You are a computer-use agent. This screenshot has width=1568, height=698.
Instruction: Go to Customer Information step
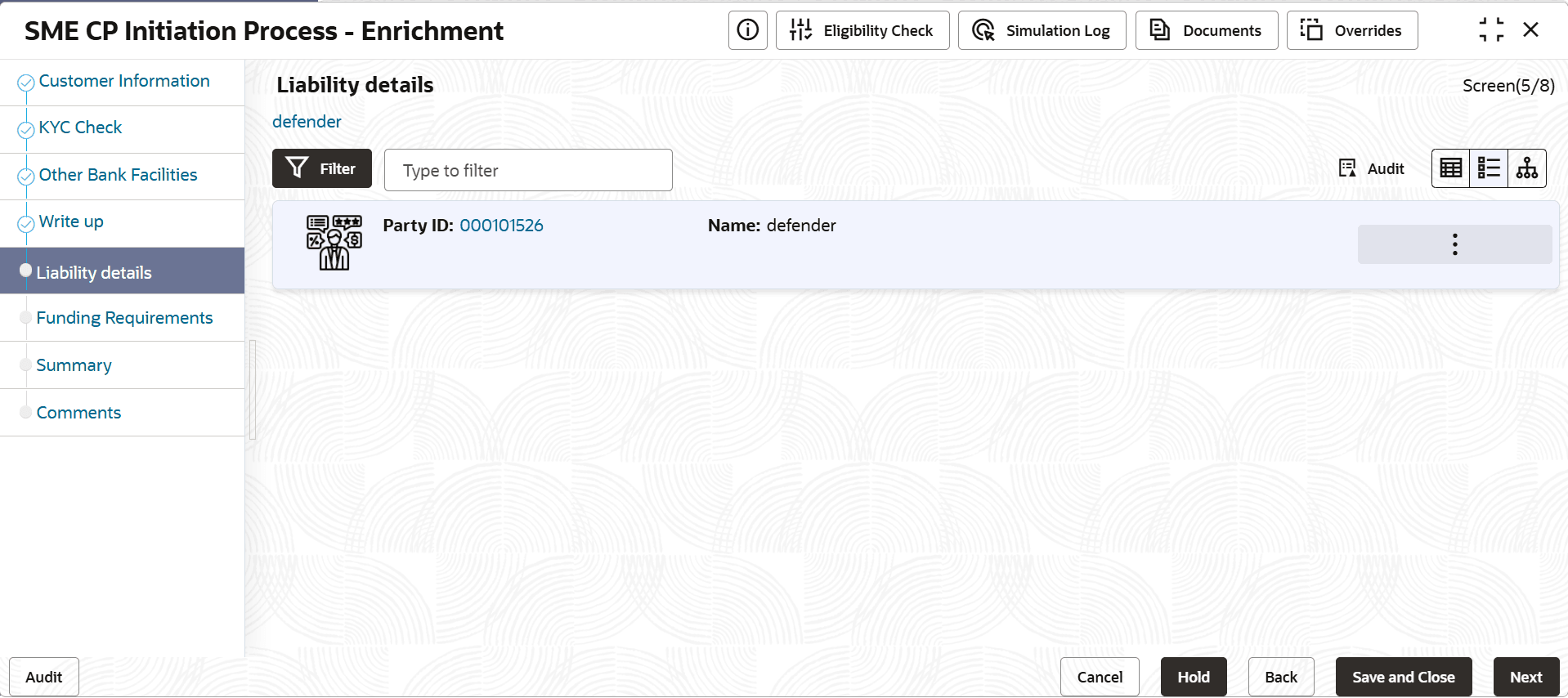(x=124, y=81)
